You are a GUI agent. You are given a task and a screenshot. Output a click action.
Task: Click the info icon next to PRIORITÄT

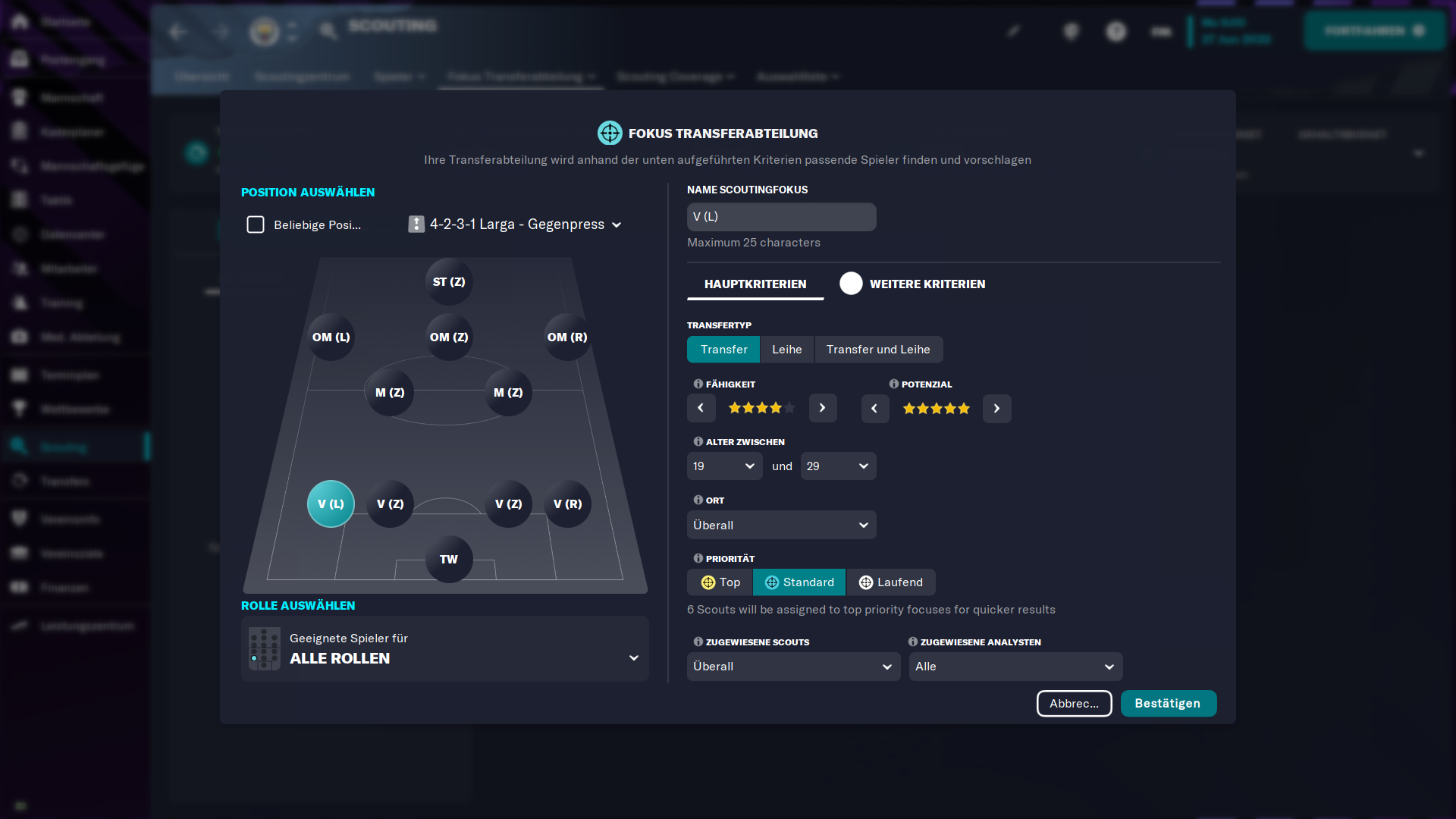click(x=697, y=557)
